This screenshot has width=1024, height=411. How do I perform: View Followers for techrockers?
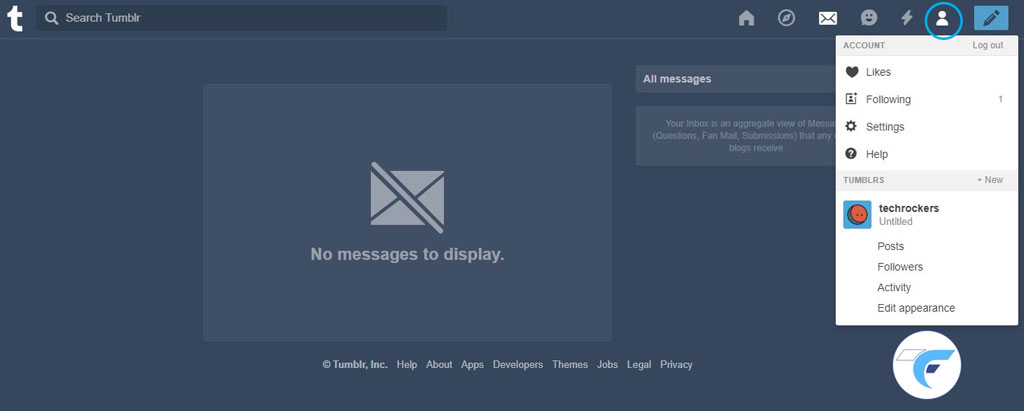(900, 267)
